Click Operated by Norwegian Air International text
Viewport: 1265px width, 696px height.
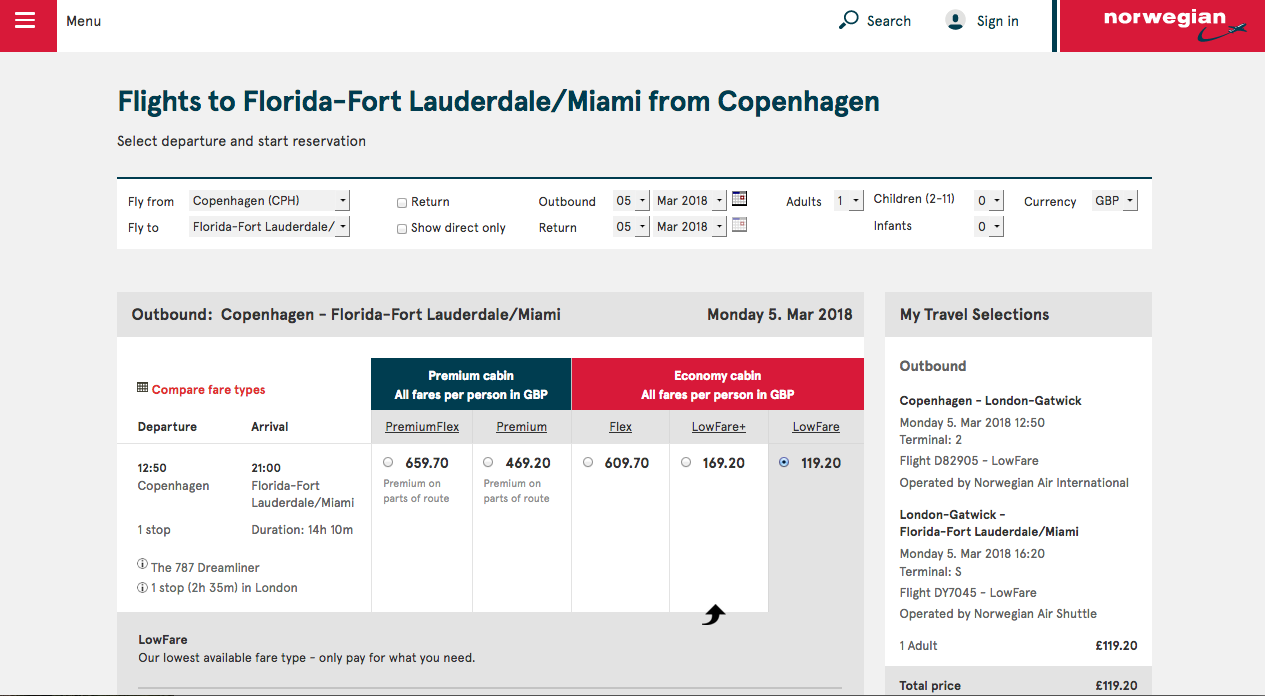point(1014,483)
